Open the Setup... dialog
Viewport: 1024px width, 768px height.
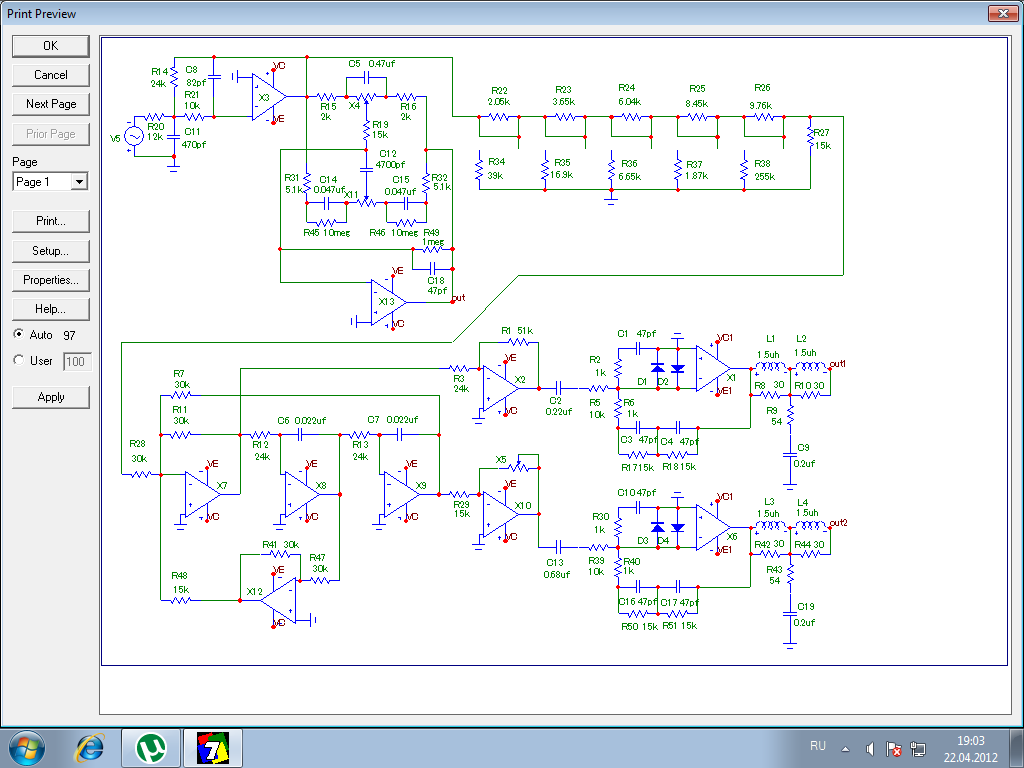tap(50, 251)
